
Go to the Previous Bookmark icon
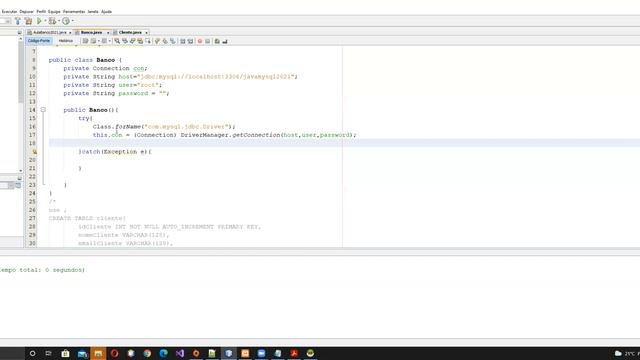pos(158,41)
